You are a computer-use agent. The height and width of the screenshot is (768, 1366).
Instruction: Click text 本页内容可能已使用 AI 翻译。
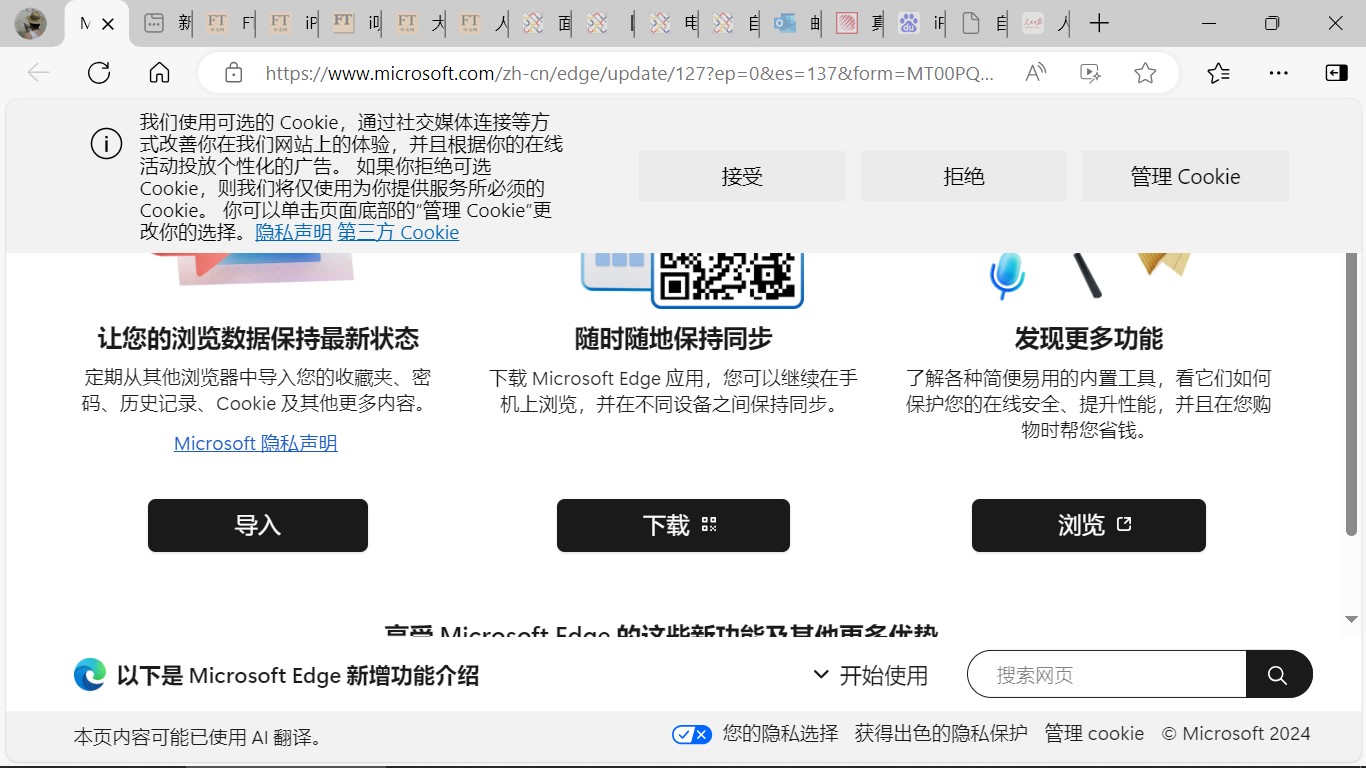200,737
